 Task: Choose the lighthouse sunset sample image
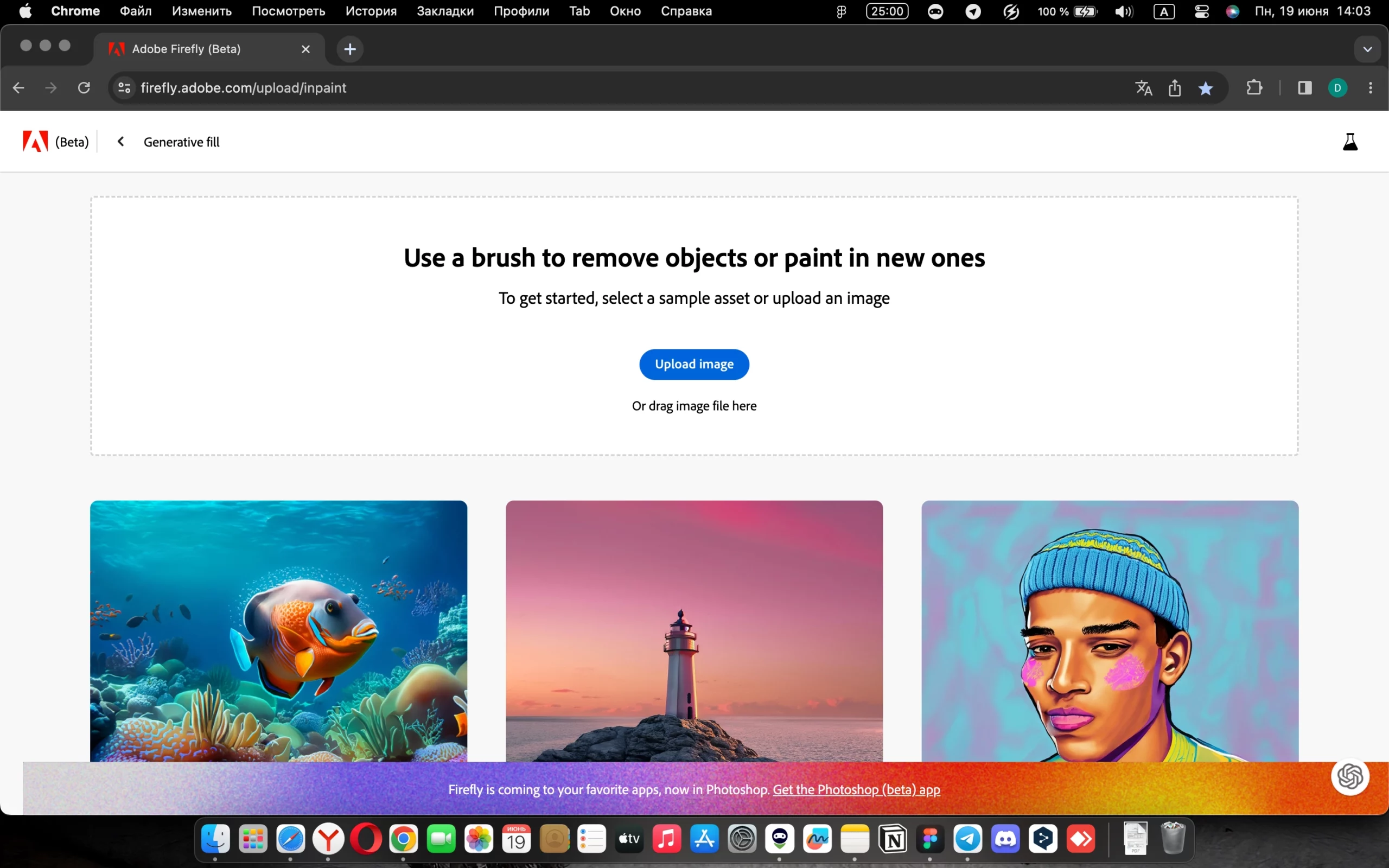[x=694, y=630]
